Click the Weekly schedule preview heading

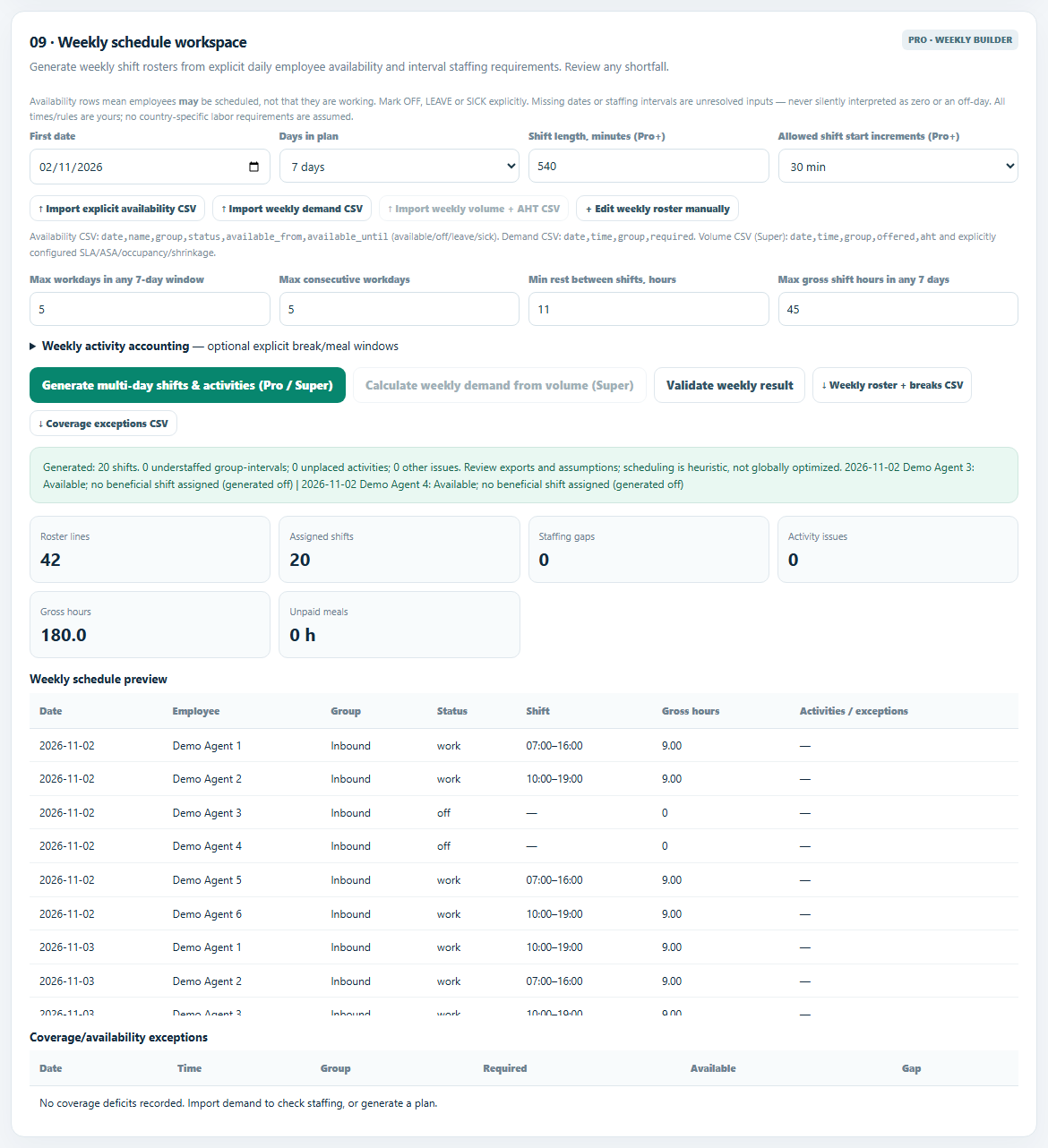coord(99,679)
